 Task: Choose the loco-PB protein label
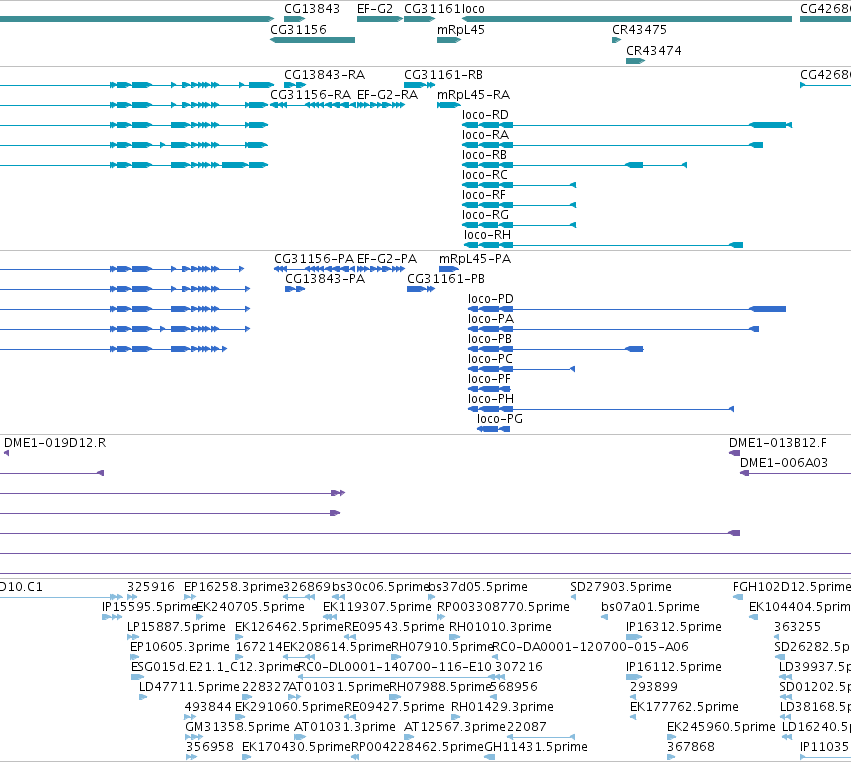point(490,339)
